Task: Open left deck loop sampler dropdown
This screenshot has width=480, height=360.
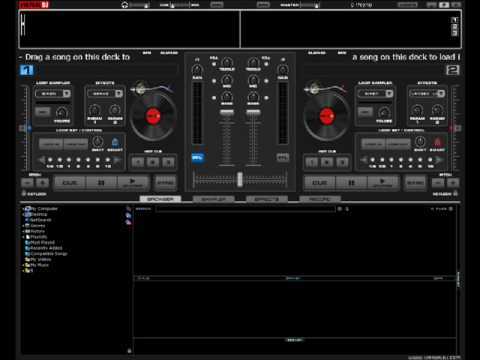Action: [x=67, y=94]
